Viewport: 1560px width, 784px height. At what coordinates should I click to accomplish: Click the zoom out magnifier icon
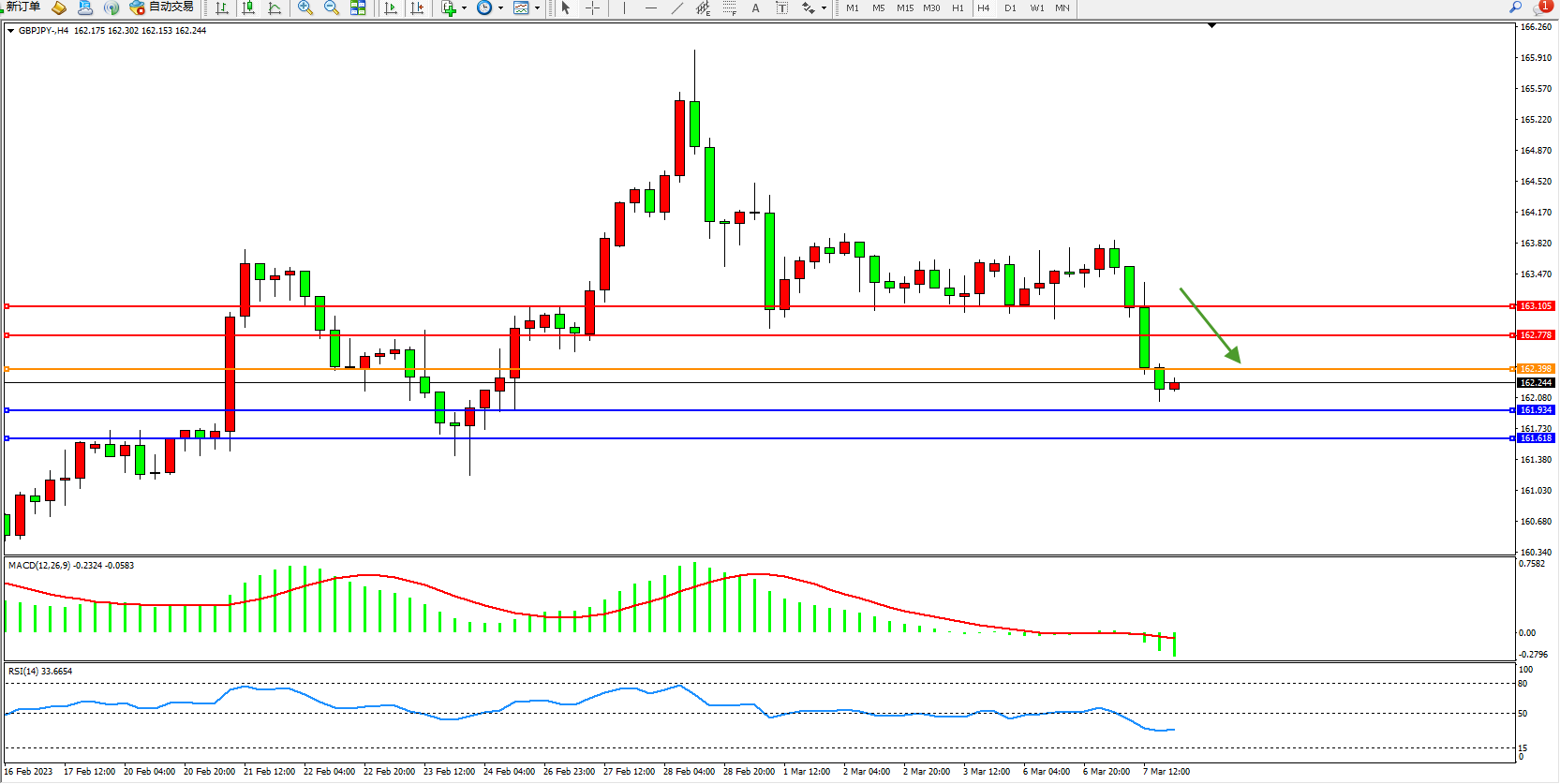pyautogui.click(x=332, y=8)
